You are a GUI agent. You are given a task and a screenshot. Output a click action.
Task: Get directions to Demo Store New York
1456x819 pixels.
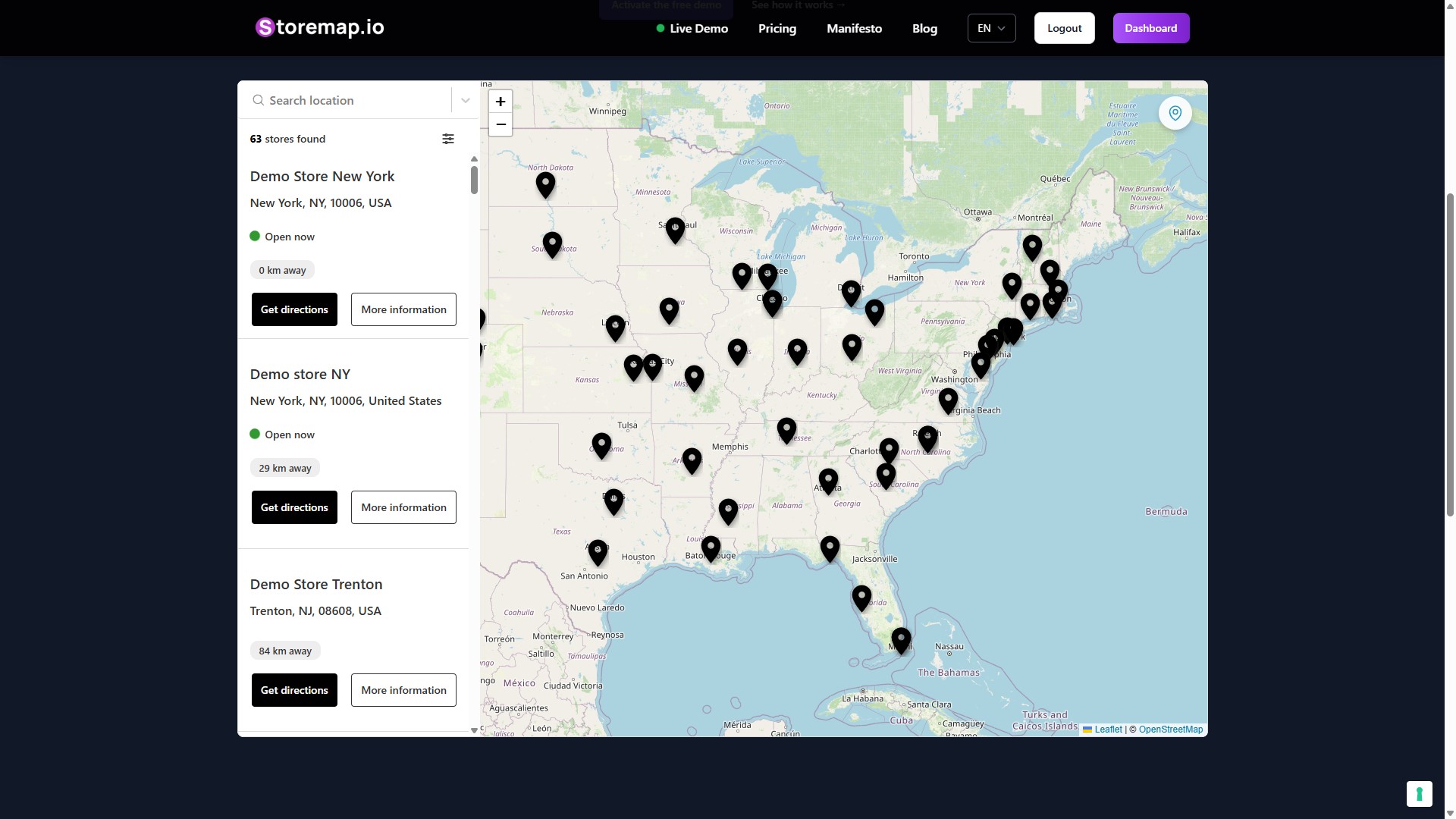click(294, 309)
